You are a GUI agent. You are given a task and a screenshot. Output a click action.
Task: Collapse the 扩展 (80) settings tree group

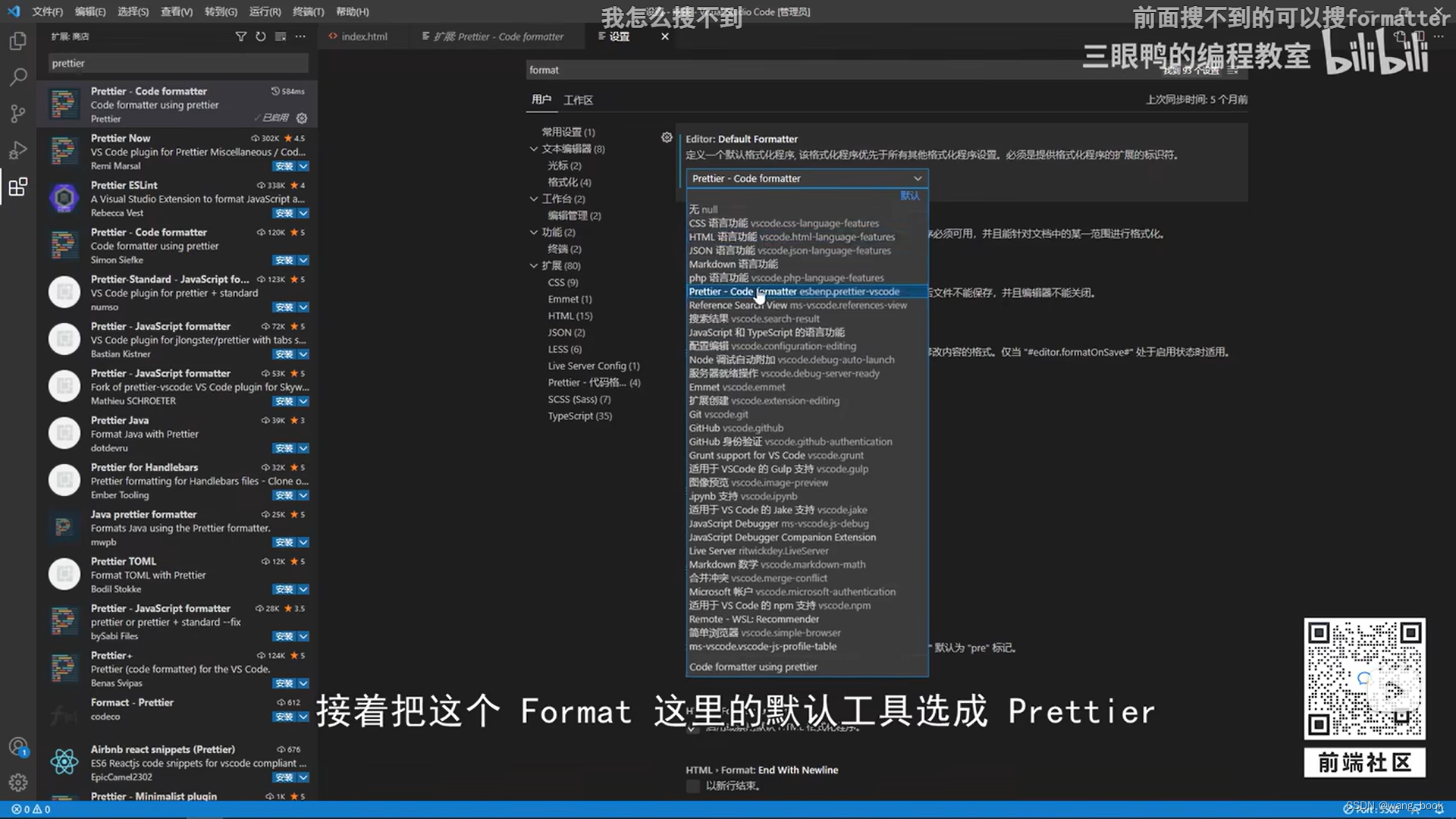[534, 266]
